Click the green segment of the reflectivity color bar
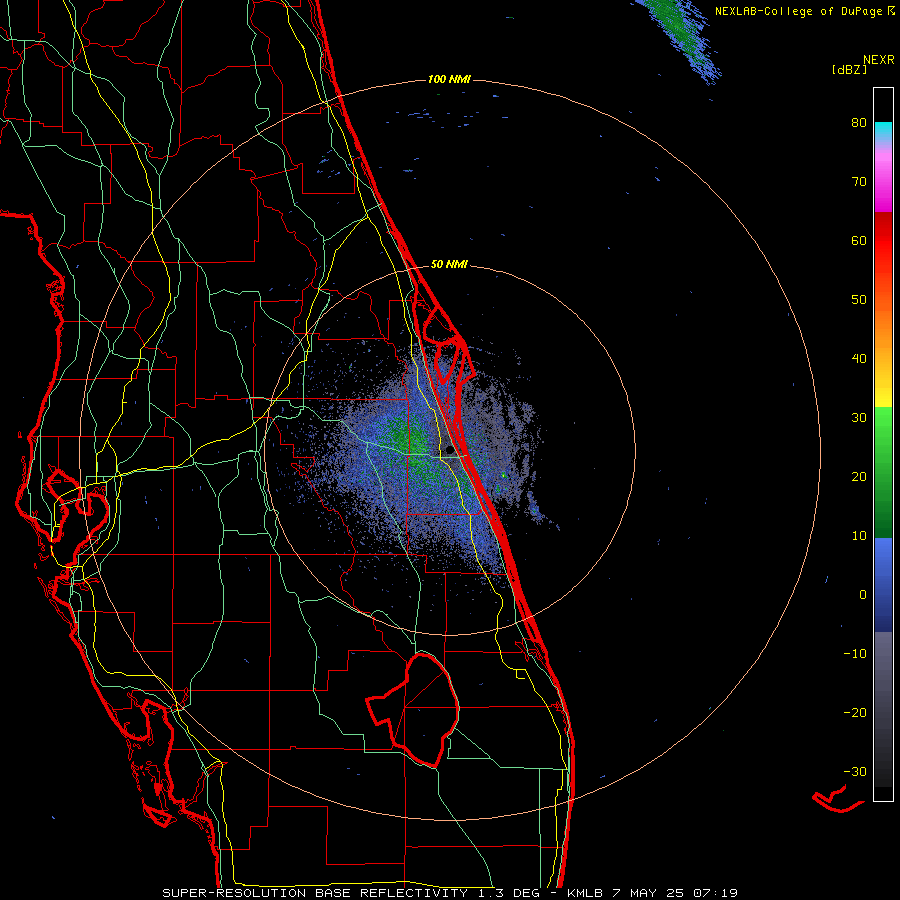This screenshot has height=900, width=900. point(883,473)
